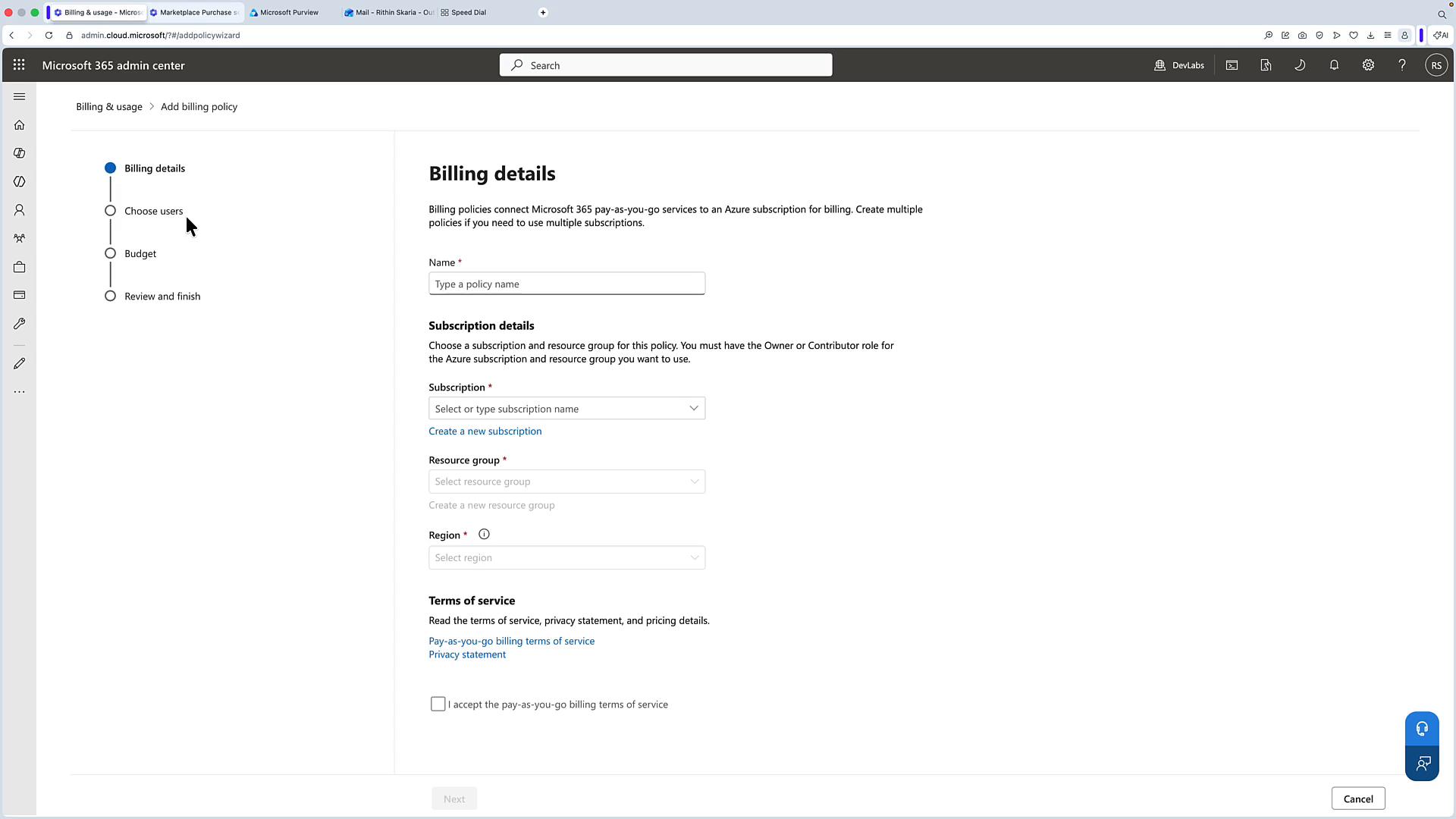Viewport: 1456px width, 819px height.
Task: Go to Home in the sidebar
Action: pos(20,125)
